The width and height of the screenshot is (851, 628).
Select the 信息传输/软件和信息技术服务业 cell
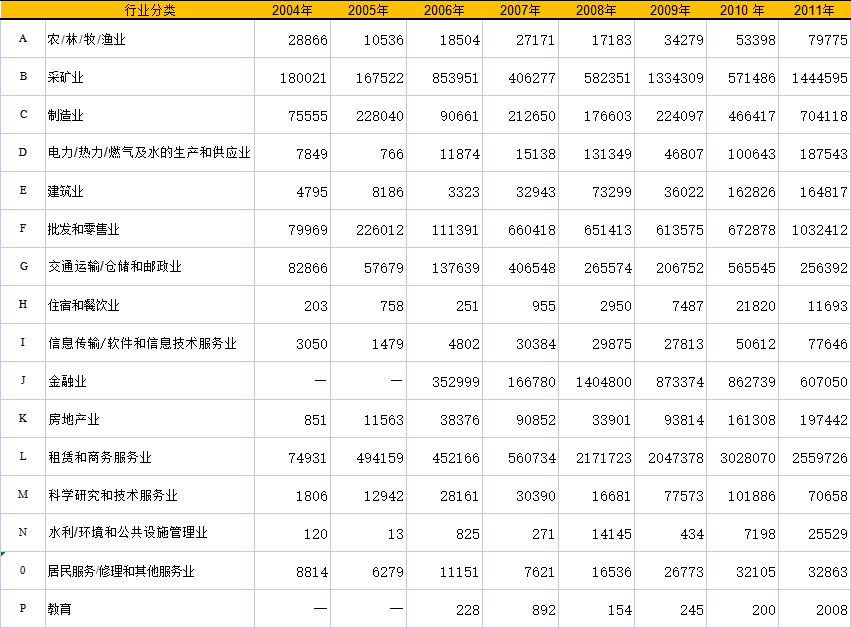(x=150, y=342)
